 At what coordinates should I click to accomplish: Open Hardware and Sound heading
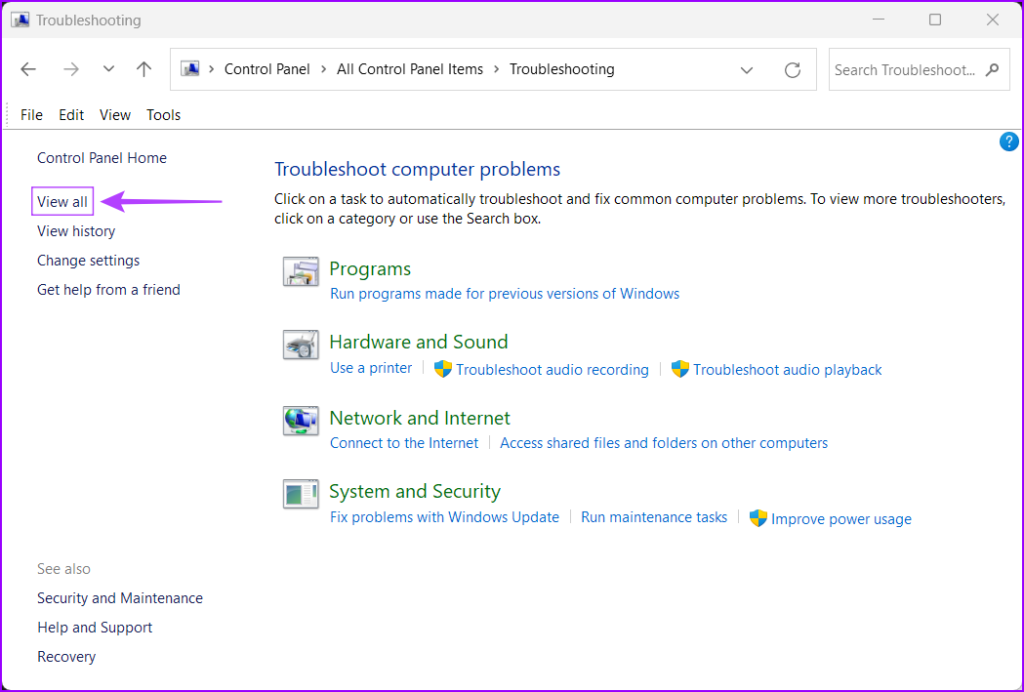(x=418, y=342)
